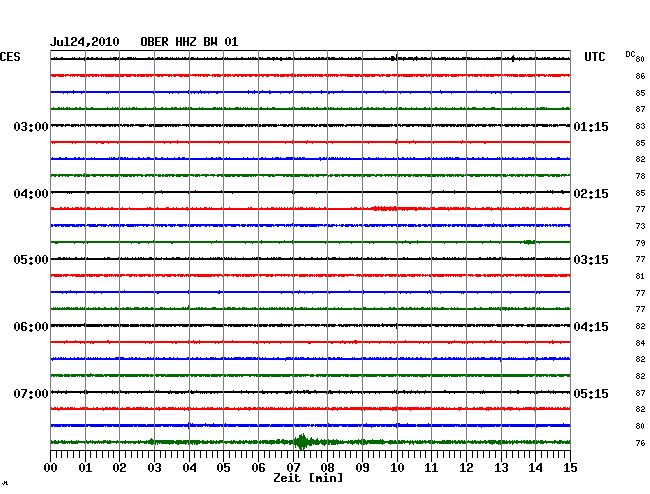This screenshot has height=494, width=650.
Task: Click minute 08 on the time axis
Action: pos(327,467)
